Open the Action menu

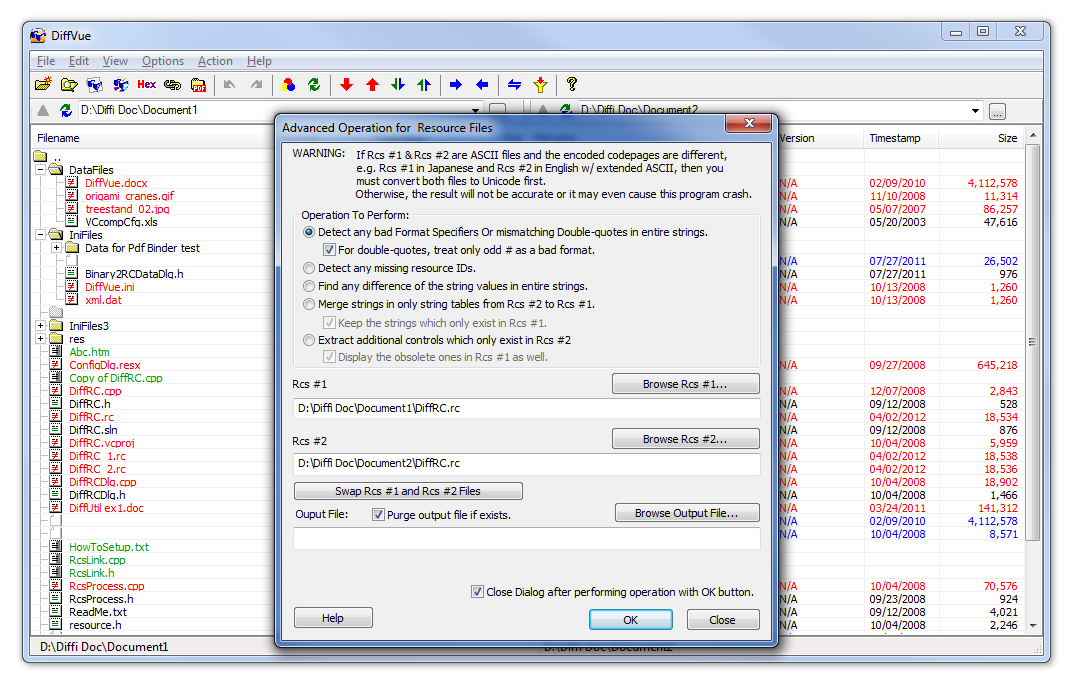pos(215,61)
